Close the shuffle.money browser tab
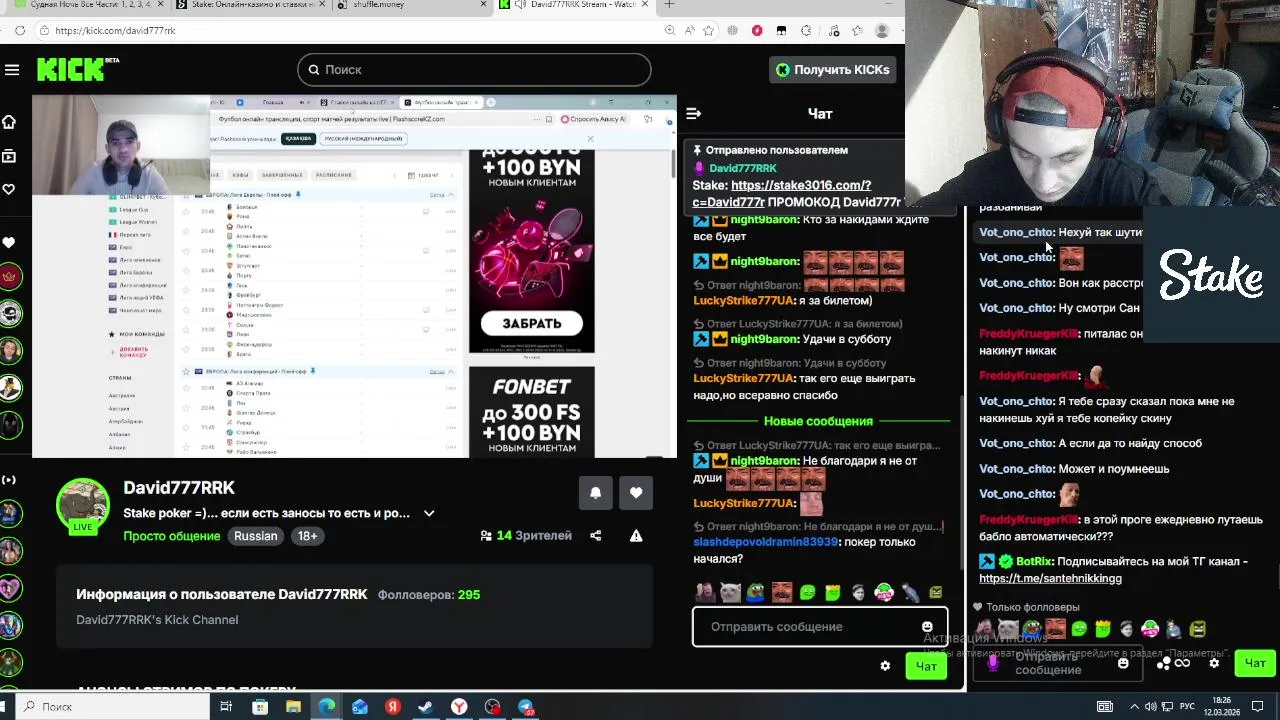Screen dimensions: 1280x720 (x=484, y=5)
